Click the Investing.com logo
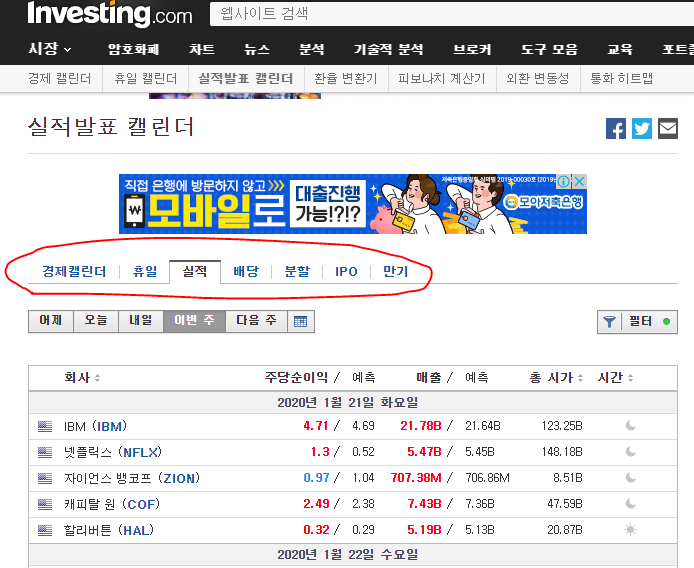The height and width of the screenshot is (568, 694). coord(110,14)
